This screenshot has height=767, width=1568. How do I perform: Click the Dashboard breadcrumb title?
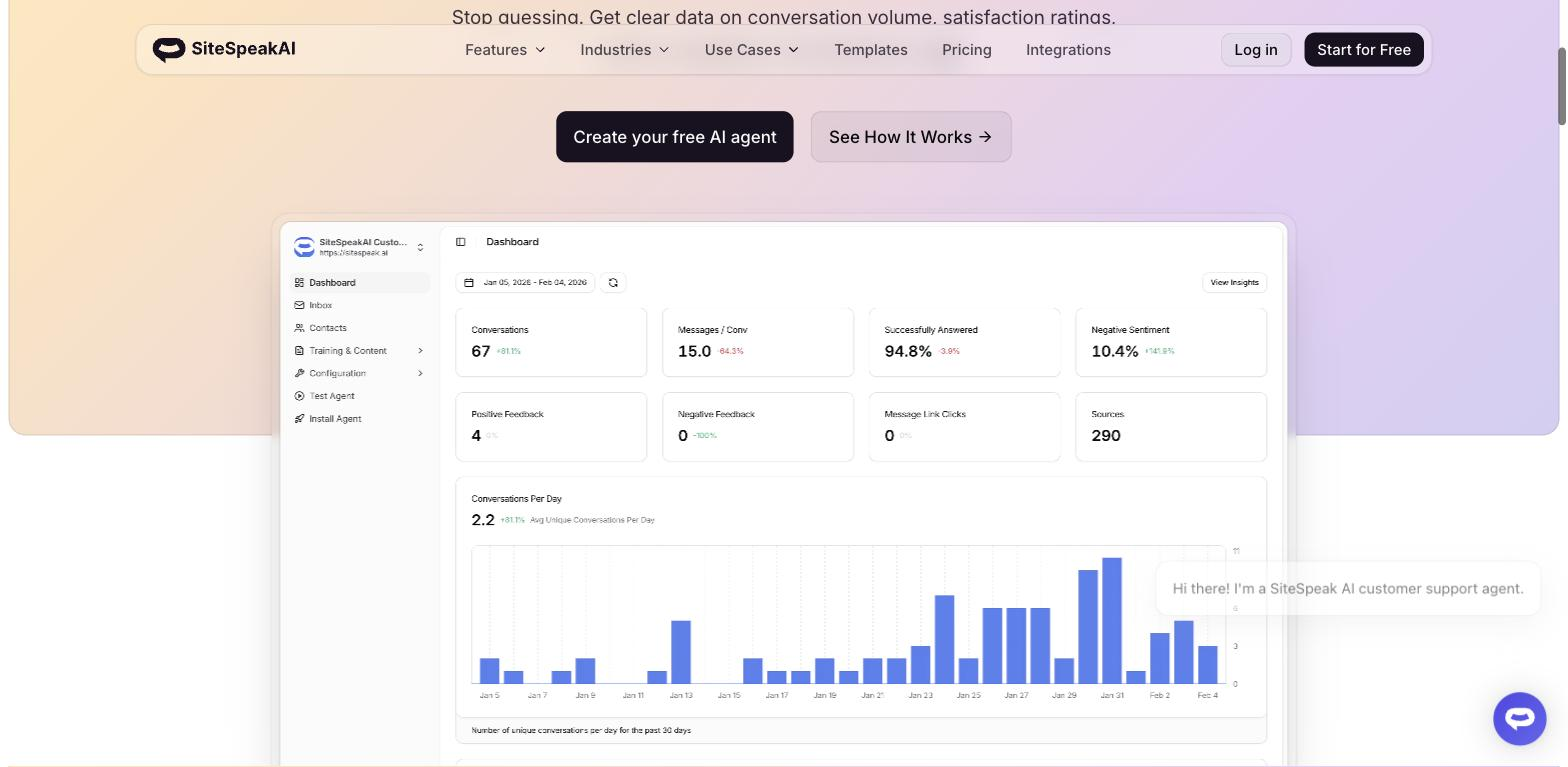(512, 242)
